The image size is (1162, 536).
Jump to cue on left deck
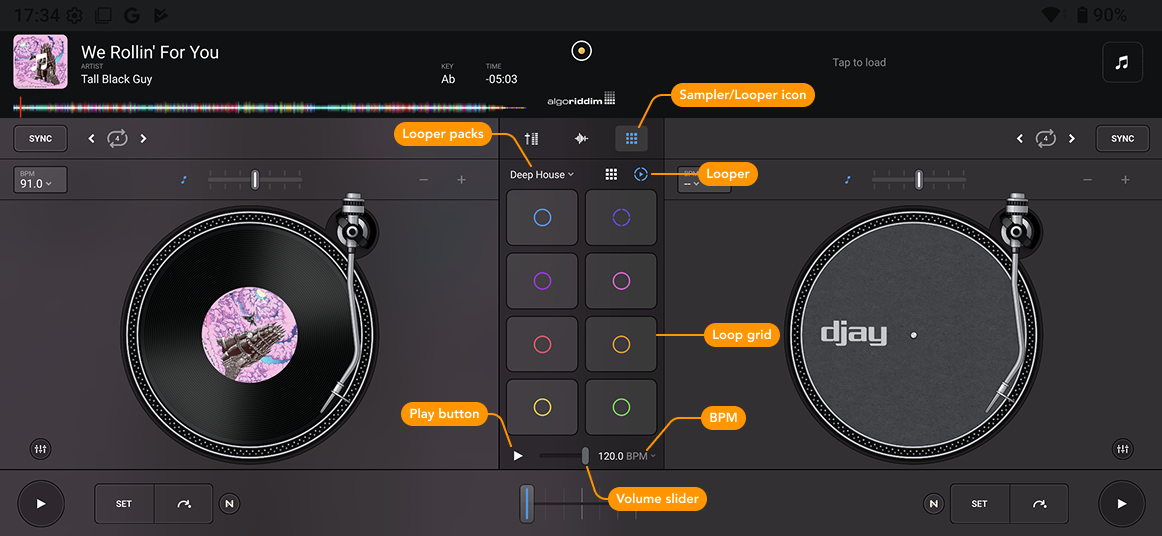184,504
